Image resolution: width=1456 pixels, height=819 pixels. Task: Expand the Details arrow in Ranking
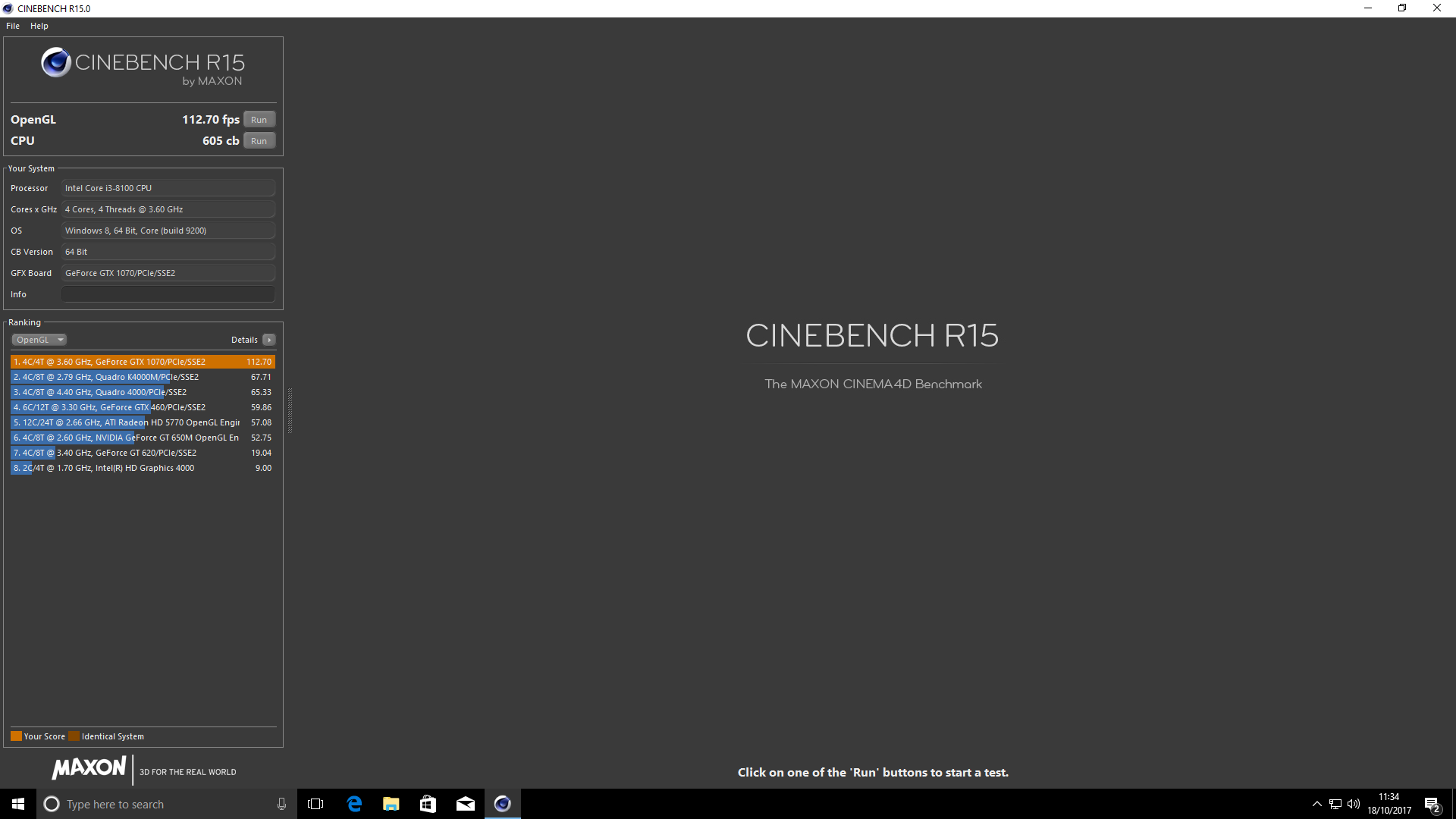(x=269, y=340)
